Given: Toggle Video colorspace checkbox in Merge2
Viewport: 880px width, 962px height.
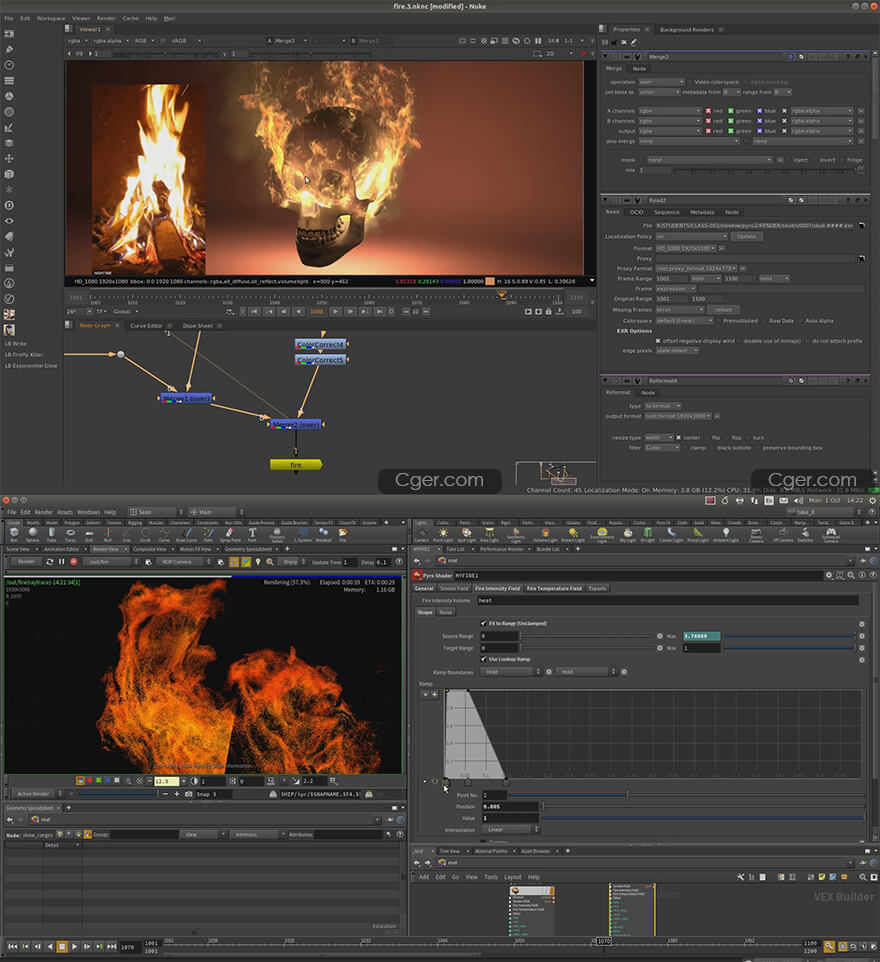Looking at the screenshot, I should [x=690, y=82].
